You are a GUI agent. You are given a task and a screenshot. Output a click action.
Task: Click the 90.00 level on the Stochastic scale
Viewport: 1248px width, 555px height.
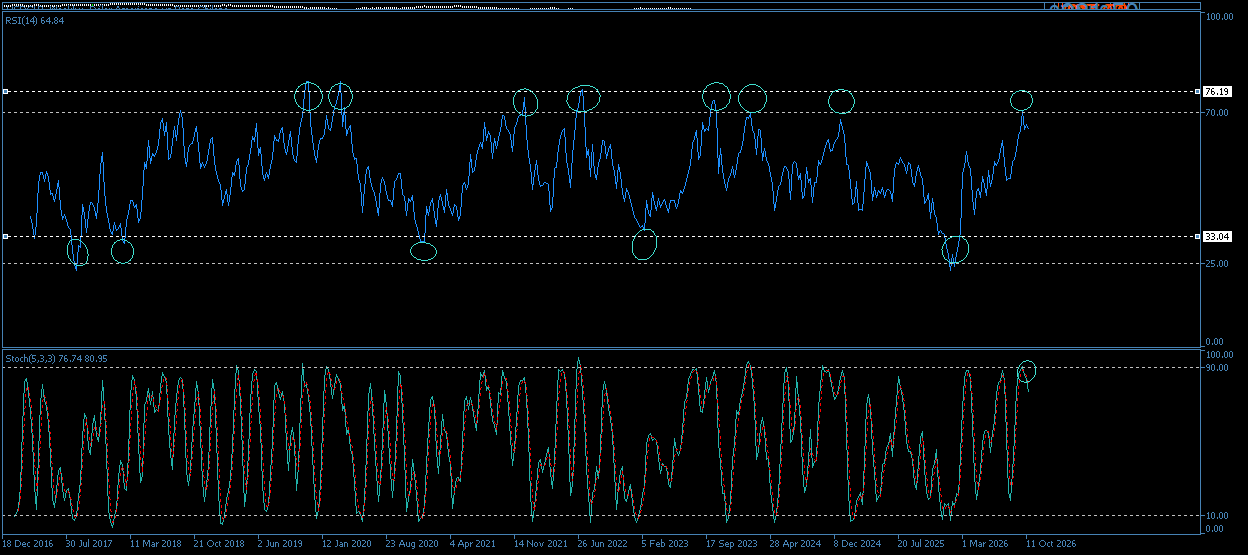(1216, 368)
